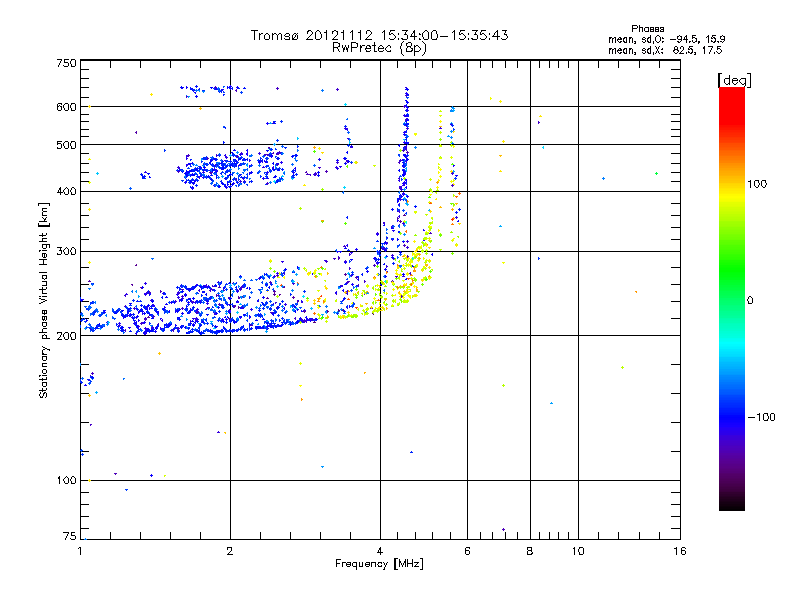
Task: Click the y-axis tick label '500'
Action: pyautogui.click(x=66, y=145)
